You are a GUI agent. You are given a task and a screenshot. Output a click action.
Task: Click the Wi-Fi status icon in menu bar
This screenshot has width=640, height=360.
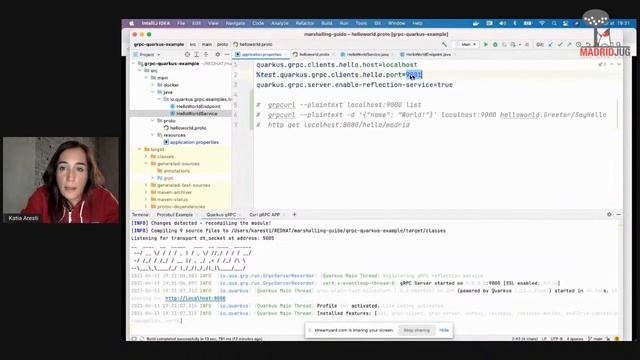tap(542, 23)
